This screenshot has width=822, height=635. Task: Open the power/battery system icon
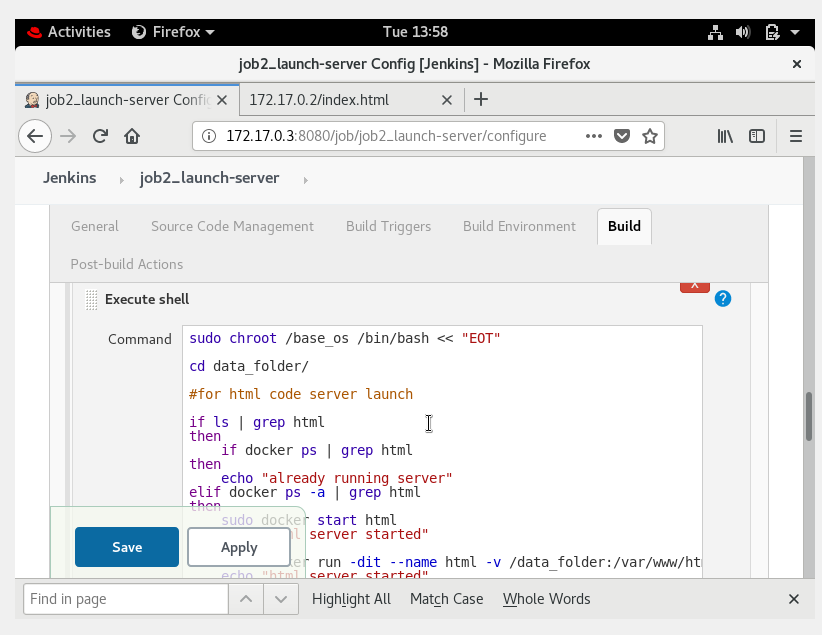(772, 33)
